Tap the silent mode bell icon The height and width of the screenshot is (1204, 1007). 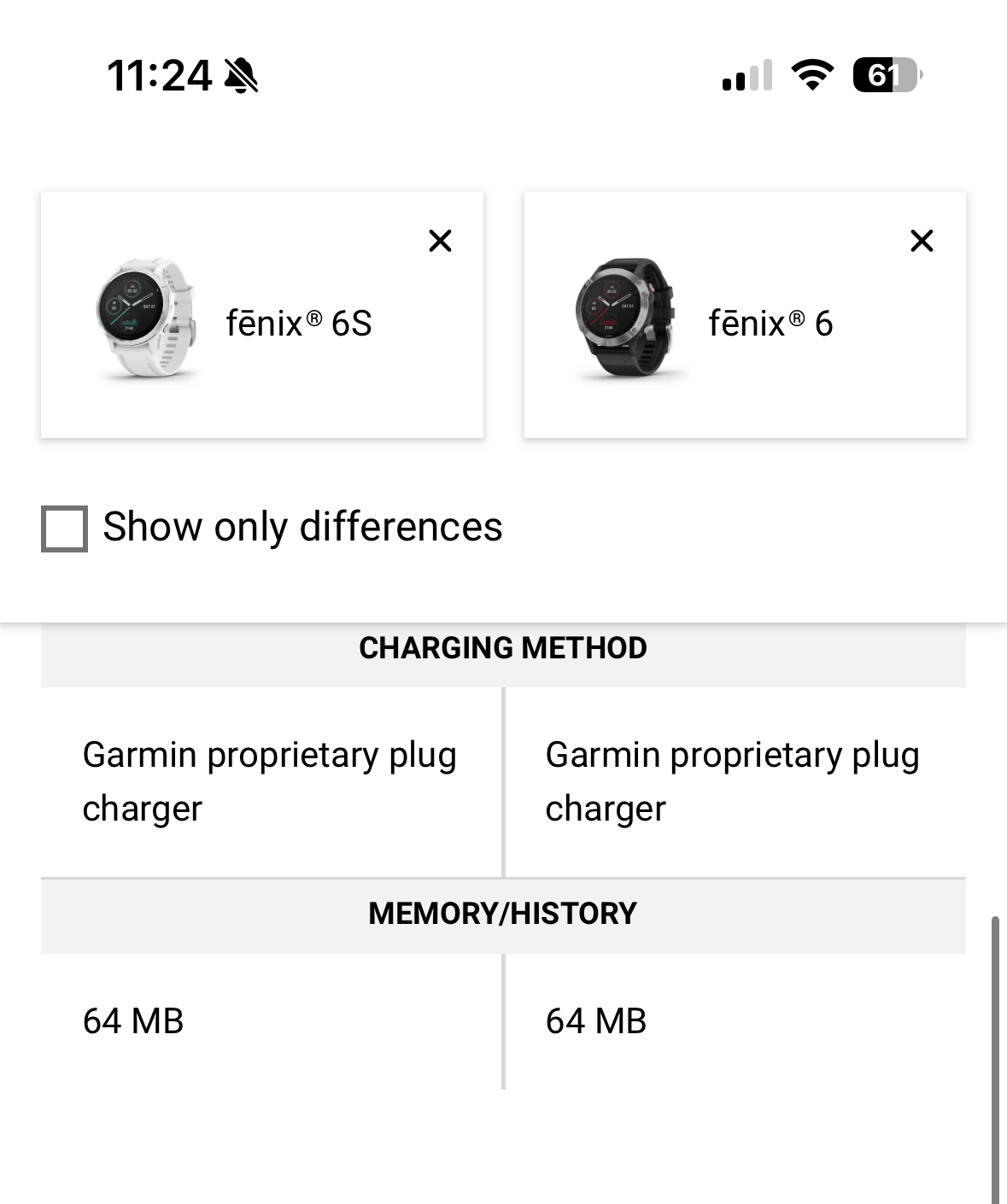pyautogui.click(x=241, y=75)
